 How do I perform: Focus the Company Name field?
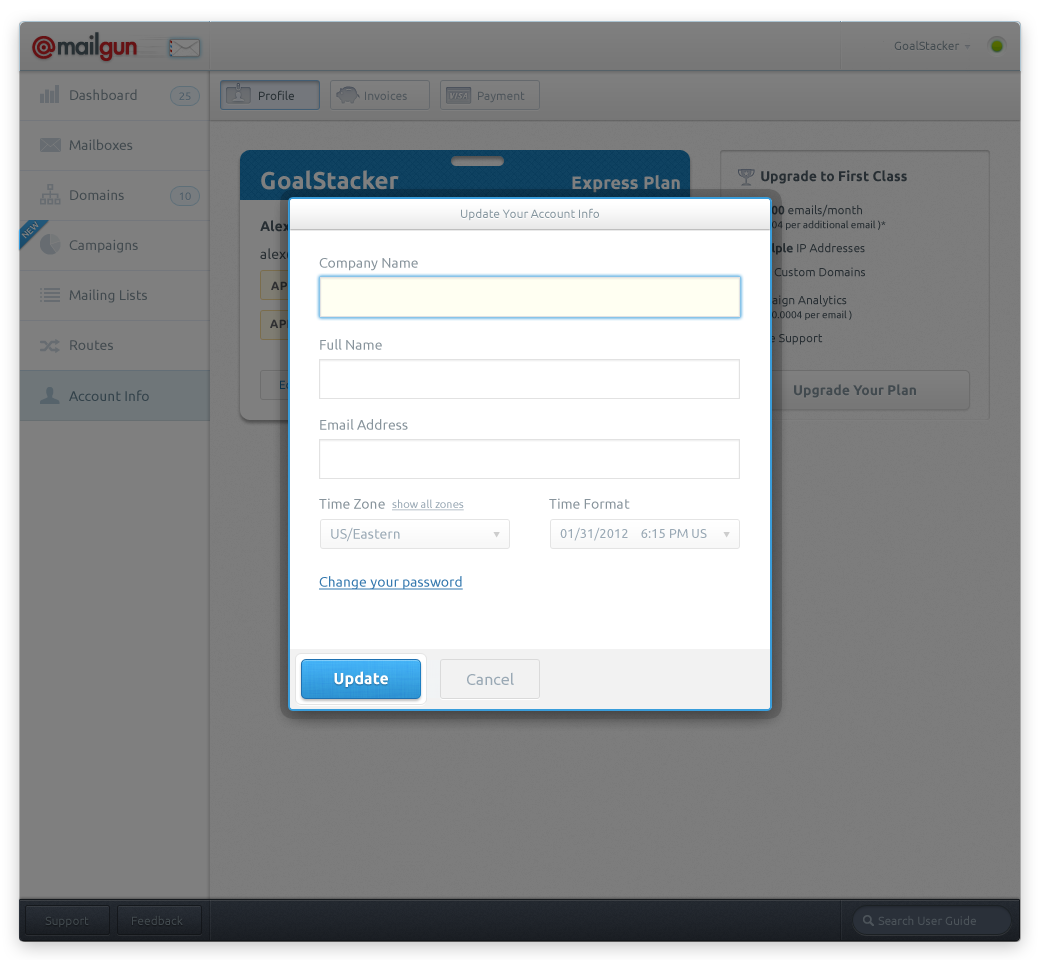coord(529,297)
